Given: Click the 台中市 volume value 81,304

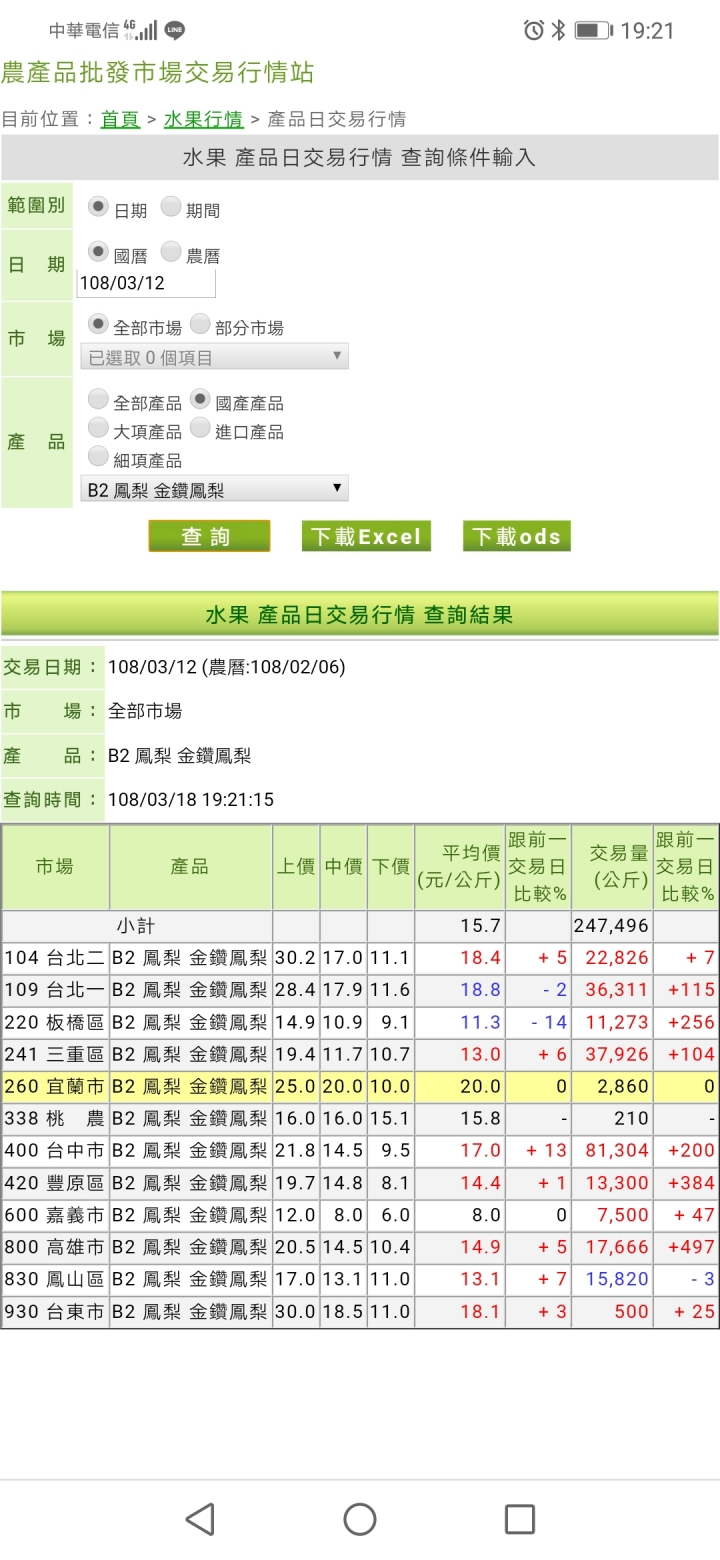Looking at the screenshot, I should (x=617, y=1151).
